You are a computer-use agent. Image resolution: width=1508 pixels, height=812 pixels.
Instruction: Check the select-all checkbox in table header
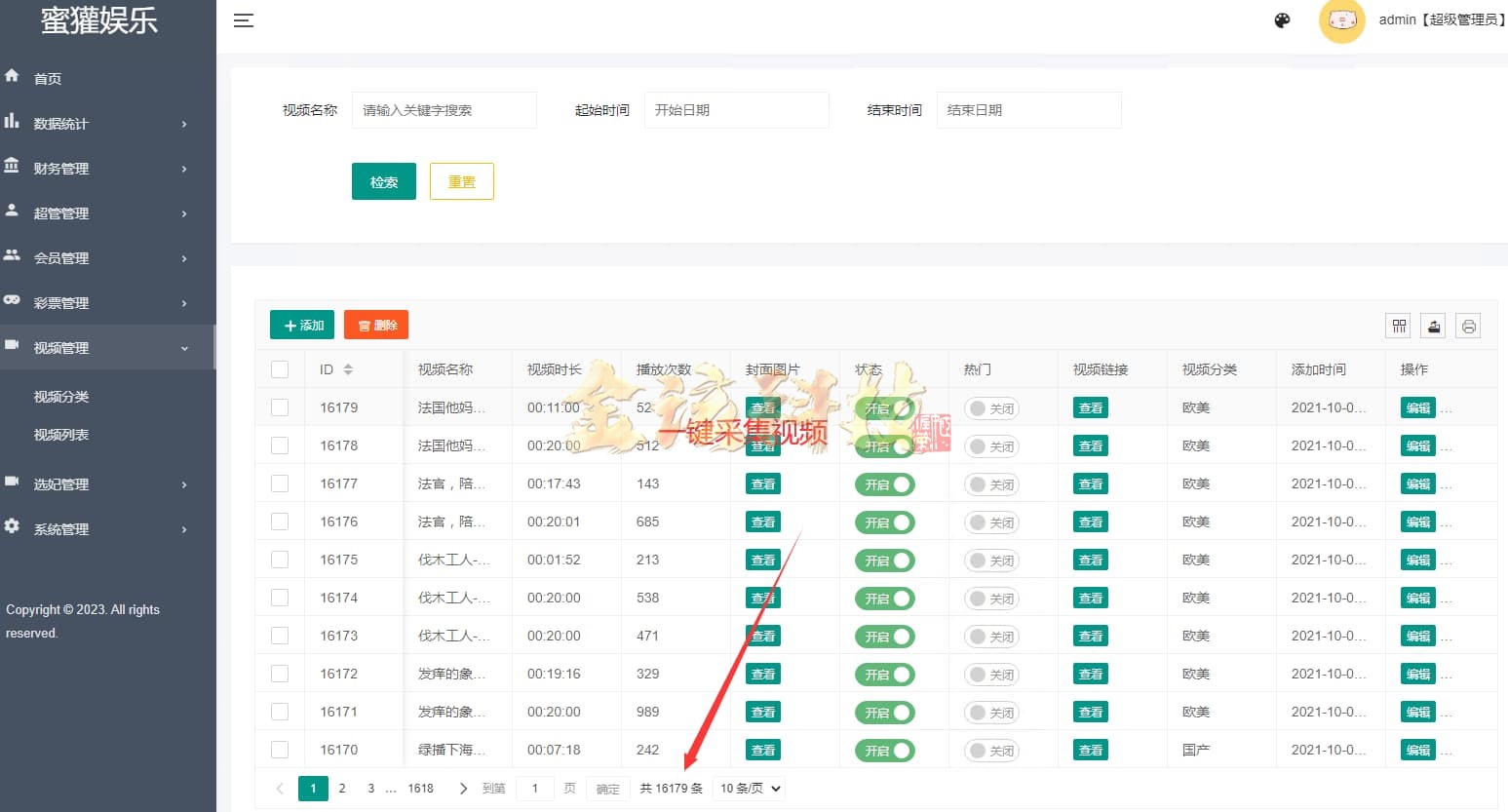[280, 368]
